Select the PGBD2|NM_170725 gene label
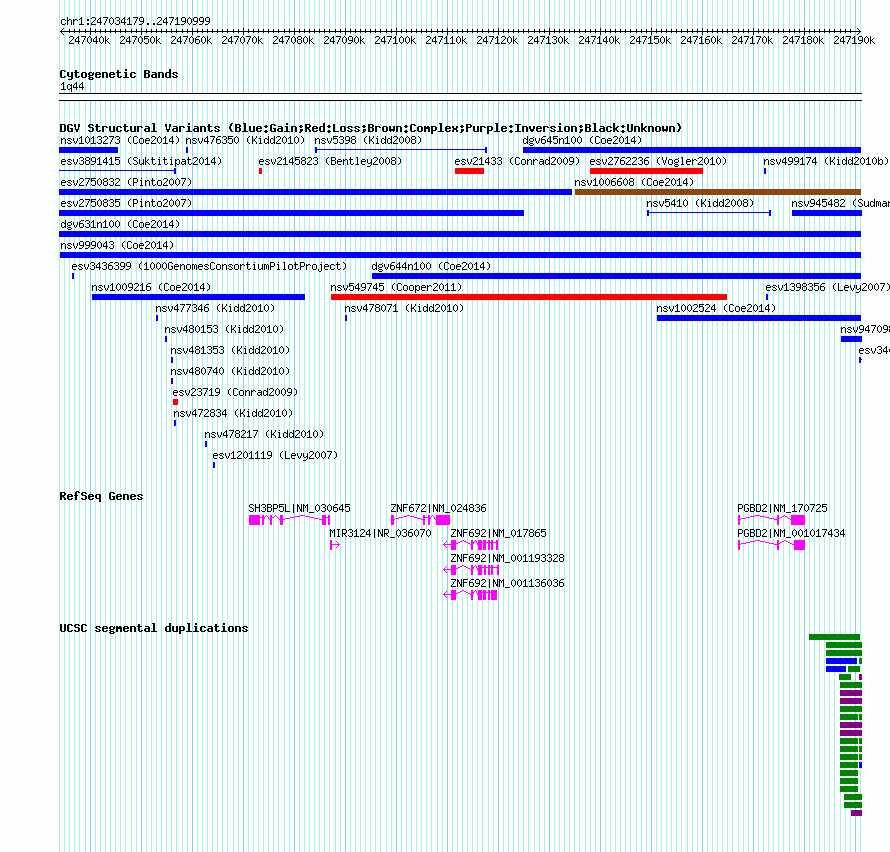890x852 pixels. point(782,508)
